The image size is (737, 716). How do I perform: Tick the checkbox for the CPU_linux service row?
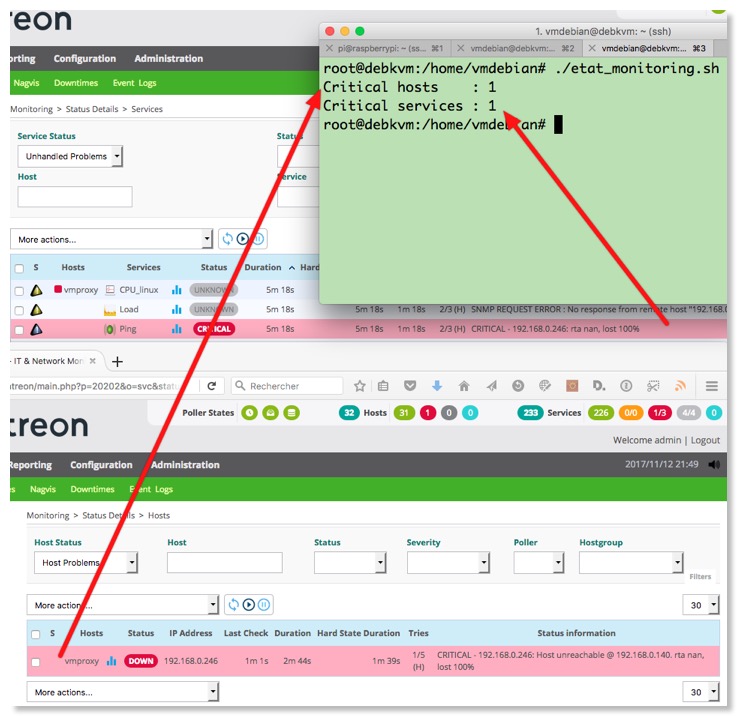coord(19,290)
